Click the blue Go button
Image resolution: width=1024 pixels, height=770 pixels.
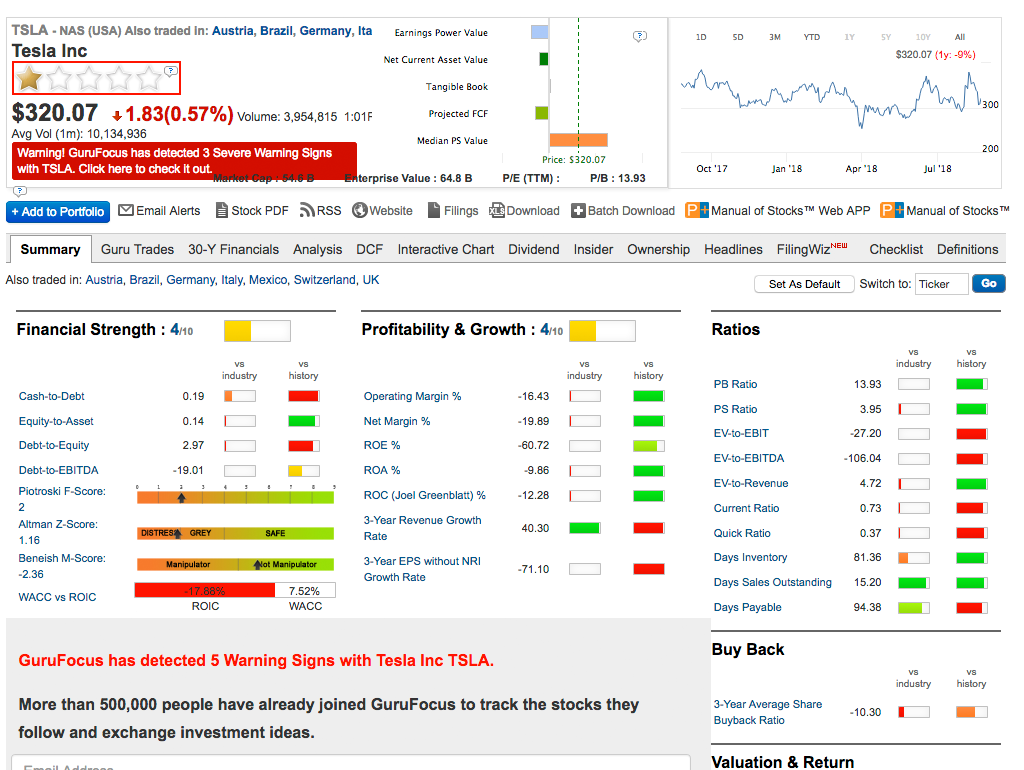(x=989, y=283)
